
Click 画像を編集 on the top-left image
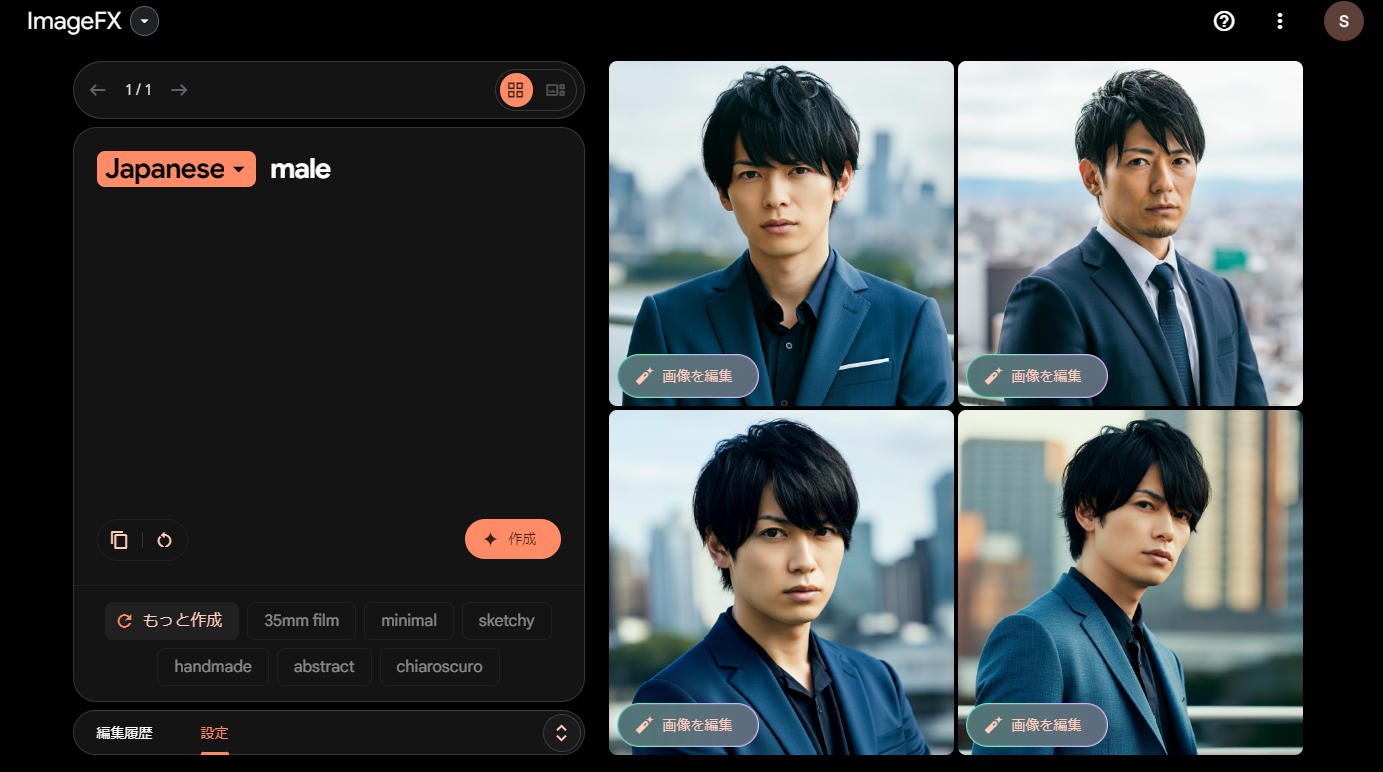coord(688,376)
